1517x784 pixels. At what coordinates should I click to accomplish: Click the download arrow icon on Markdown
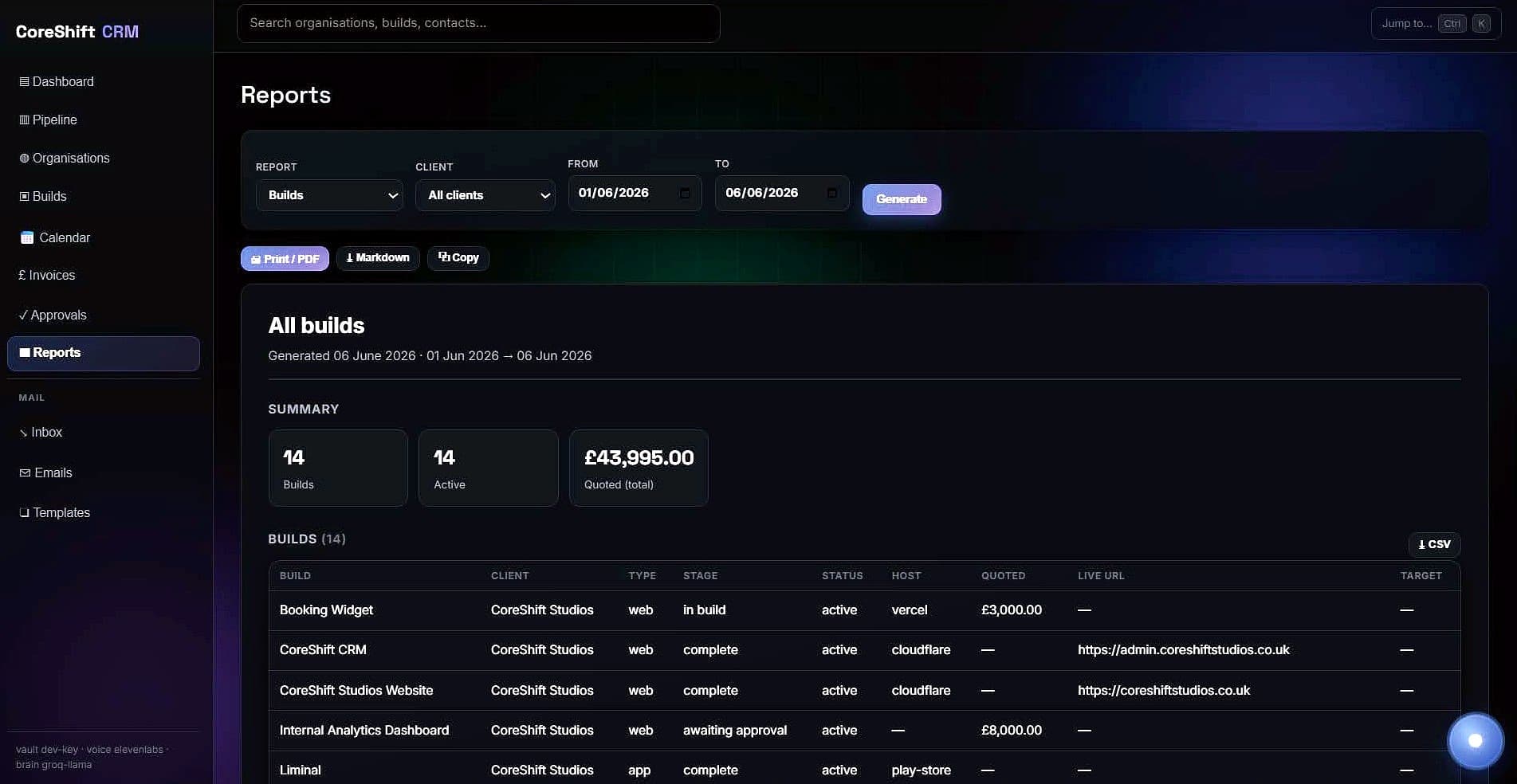click(x=349, y=258)
